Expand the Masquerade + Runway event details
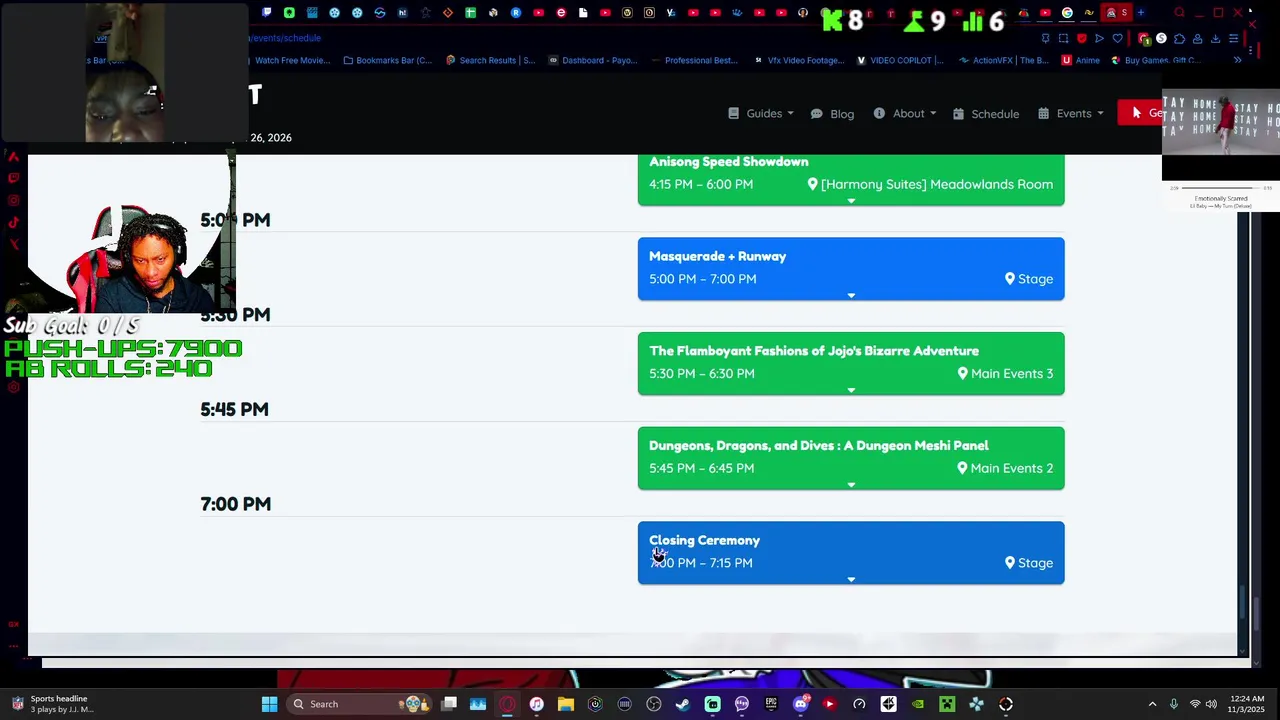Image resolution: width=1280 pixels, height=720 pixels. pyautogui.click(x=851, y=296)
